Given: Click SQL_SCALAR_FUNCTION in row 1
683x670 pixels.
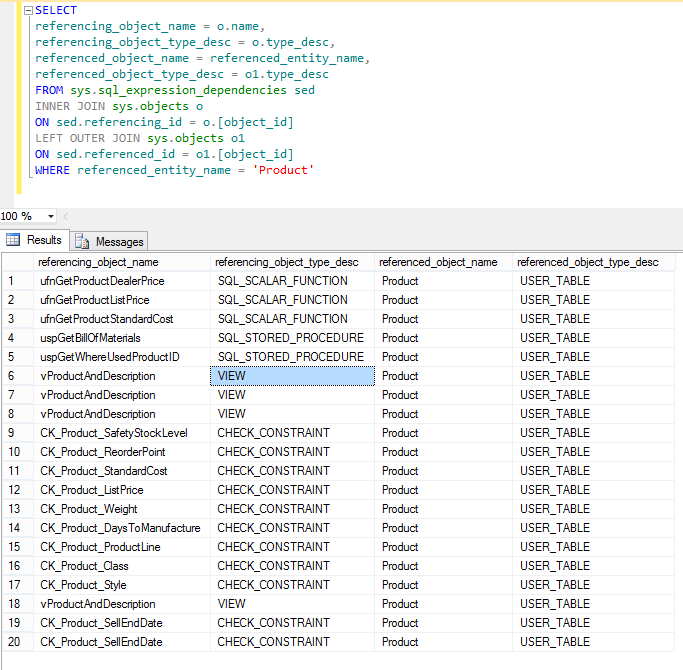Looking at the screenshot, I should [x=292, y=281].
